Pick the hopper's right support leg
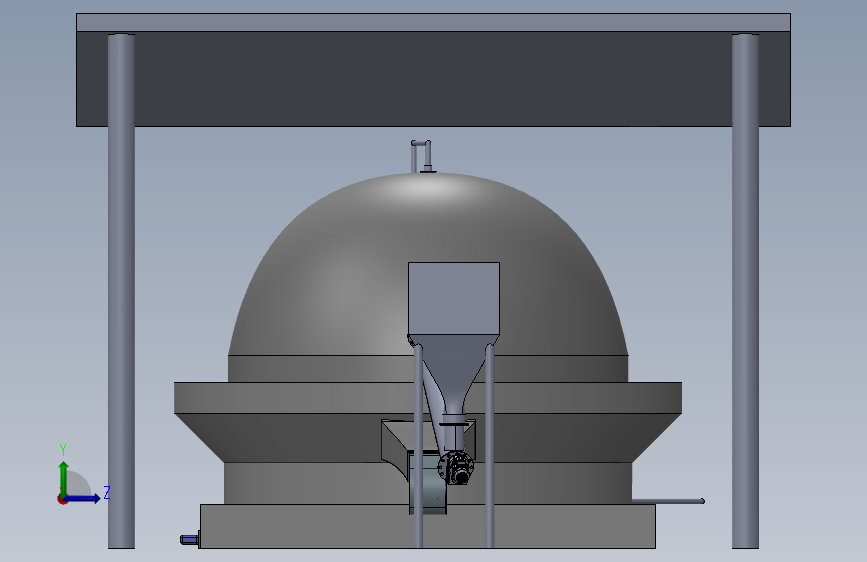Viewport: 867px width, 562px height. coord(489,445)
